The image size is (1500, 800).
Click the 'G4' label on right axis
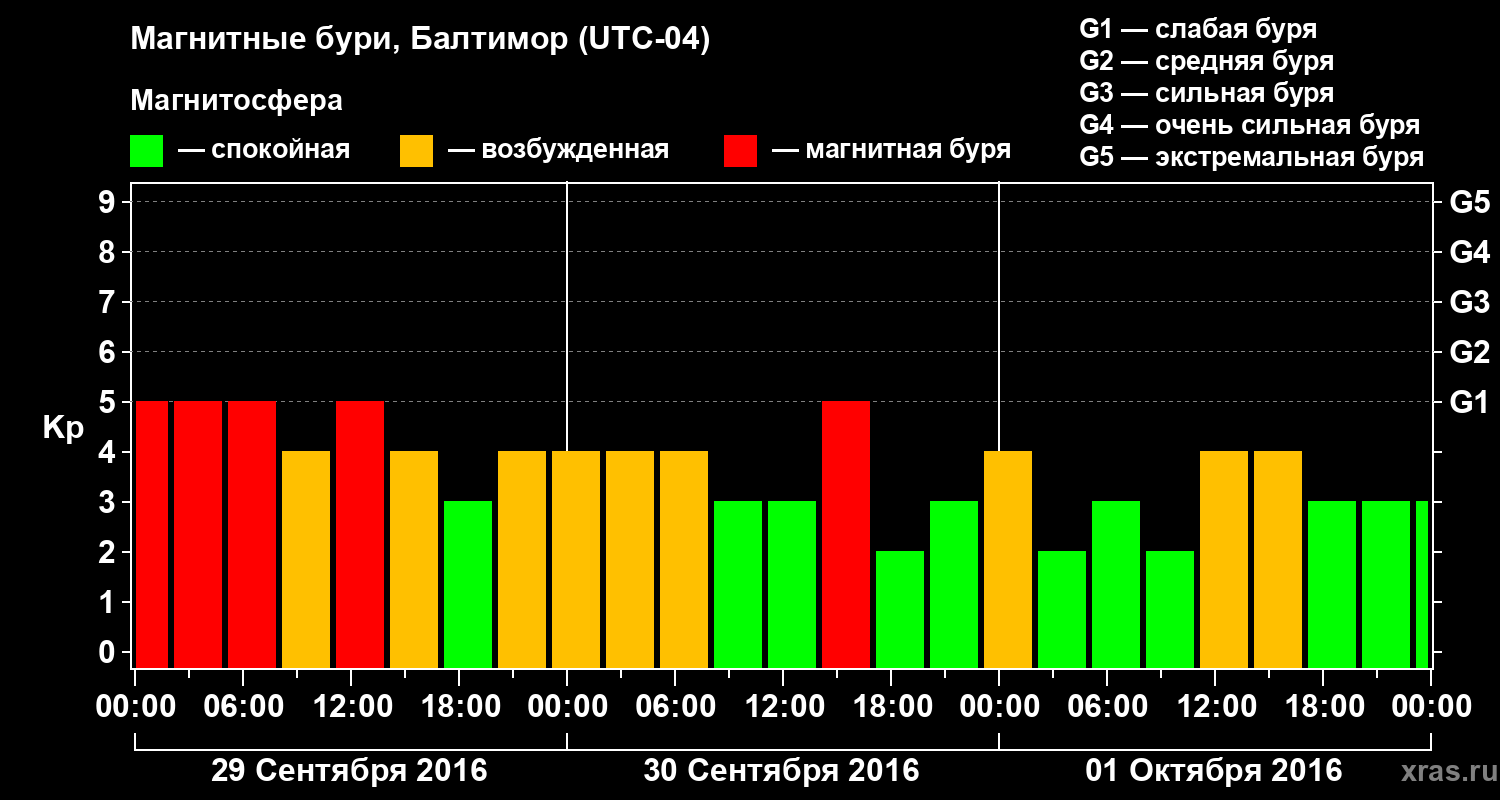click(x=1469, y=253)
